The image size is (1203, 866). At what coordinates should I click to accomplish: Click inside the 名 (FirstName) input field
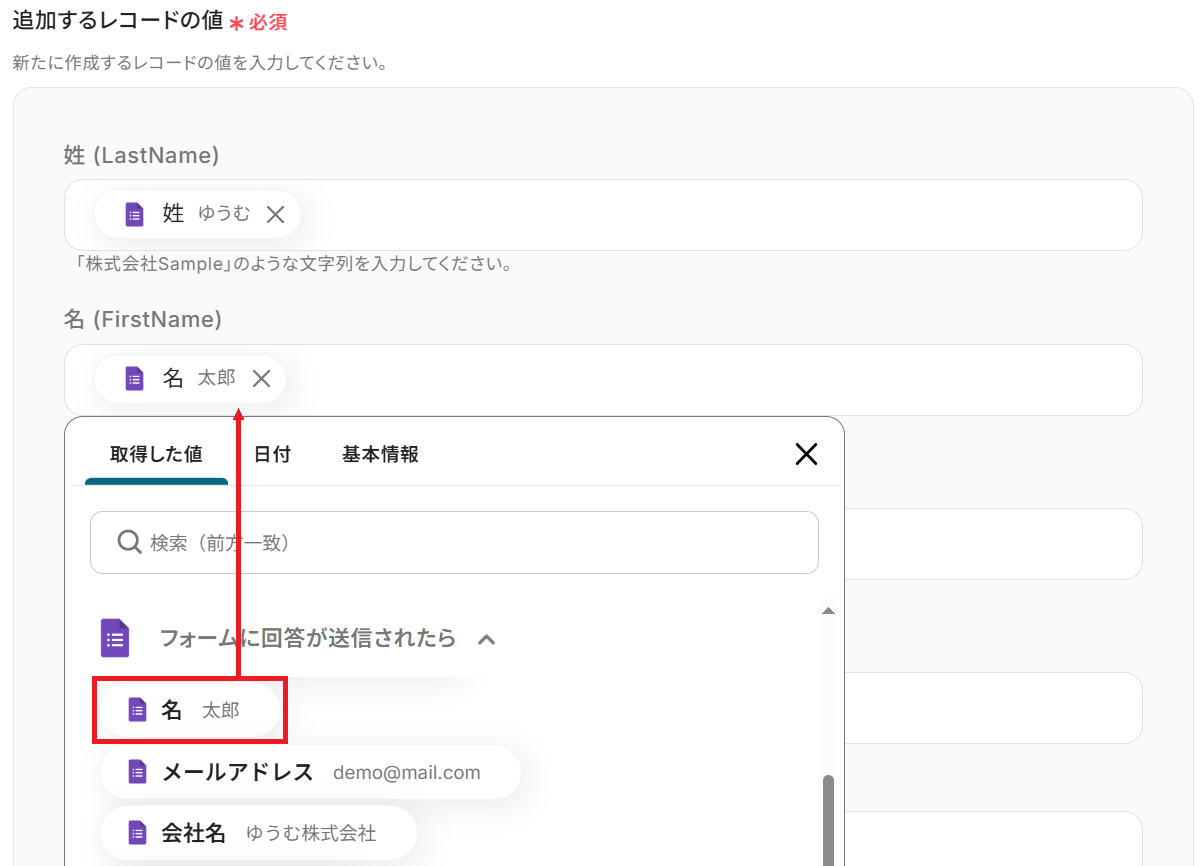[x=603, y=380]
